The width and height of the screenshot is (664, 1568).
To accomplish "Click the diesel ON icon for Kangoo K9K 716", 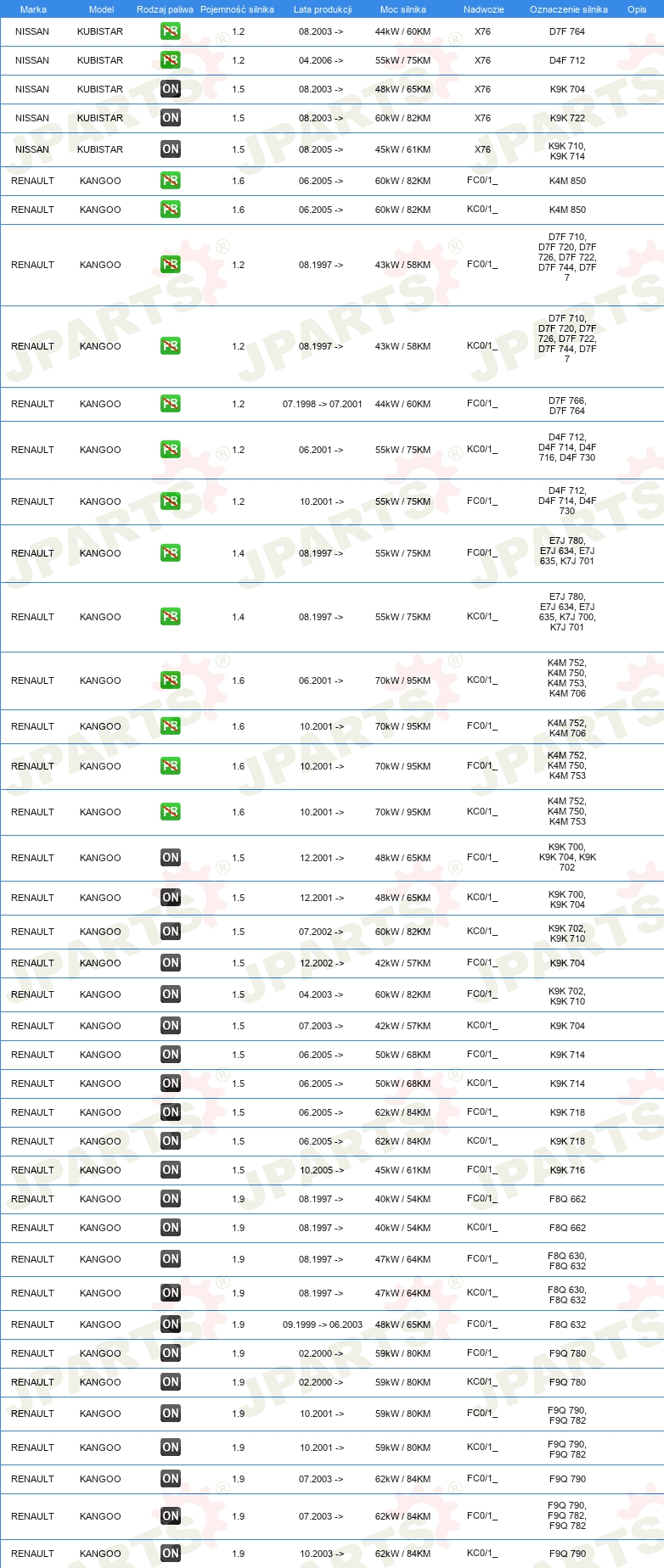I will click(x=171, y=1170).
